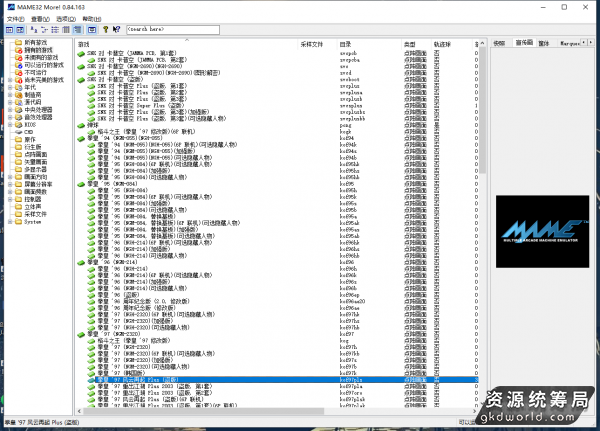
Task: Switch to details view toolbar icon
Action: click(66, 29)
